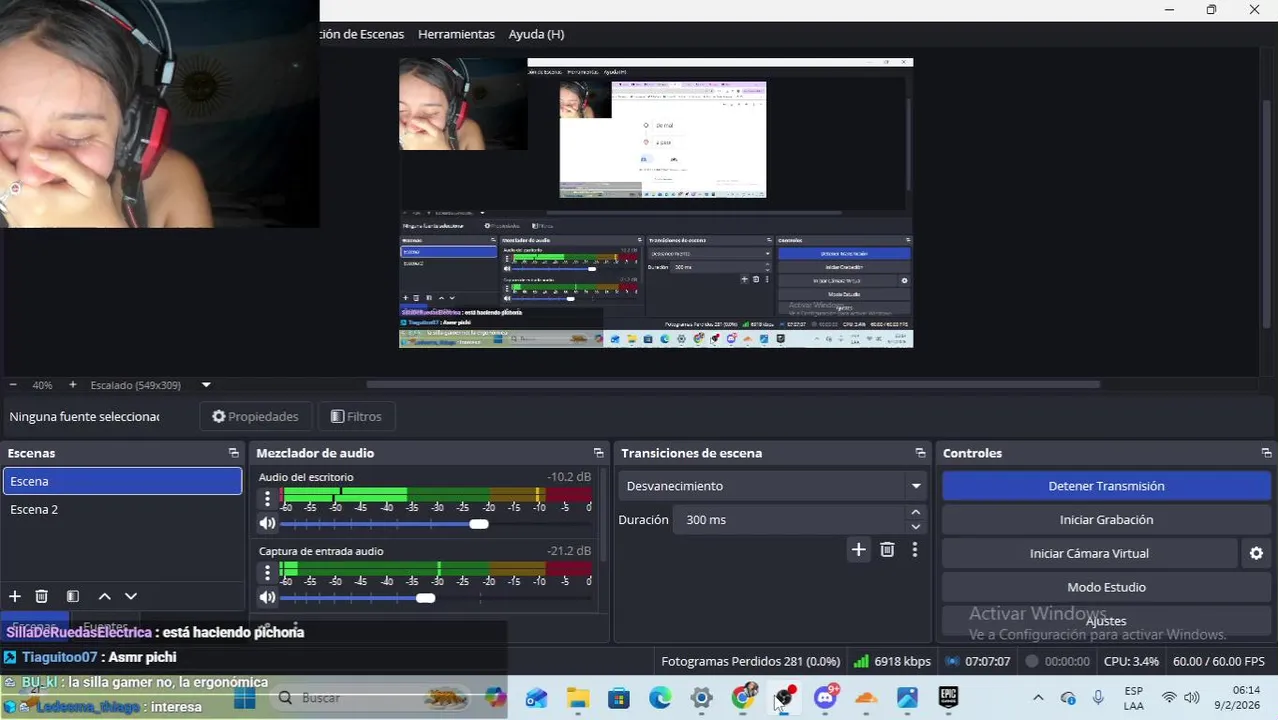
Task: Undock the Transiciones de escena panel
Action: (920, 453)
